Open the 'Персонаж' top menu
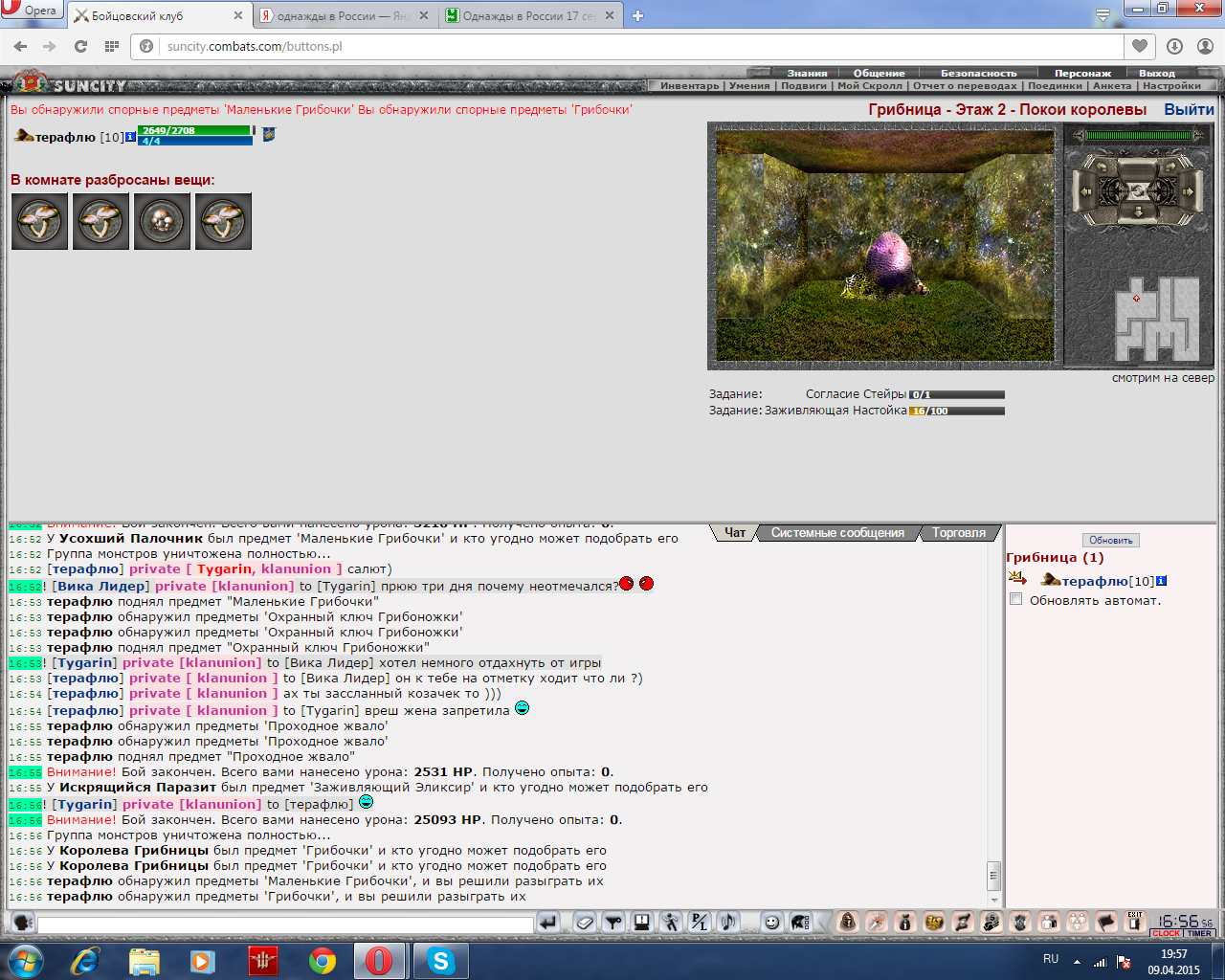Image resolution: width=1225 pixels, height=980 pixels. [1082, 73]
